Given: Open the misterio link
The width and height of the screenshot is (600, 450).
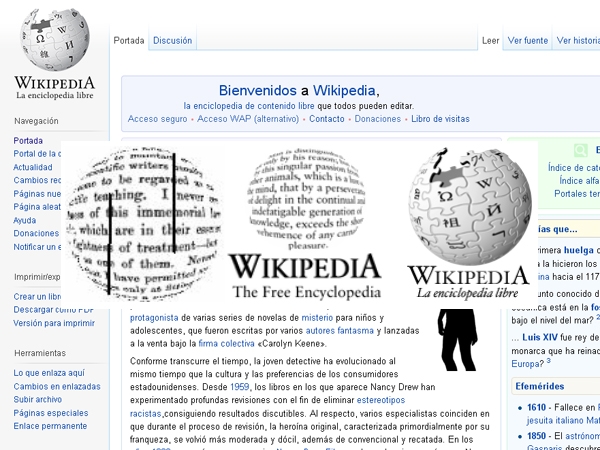Looking at the screenshot, I should click(317, 318).
